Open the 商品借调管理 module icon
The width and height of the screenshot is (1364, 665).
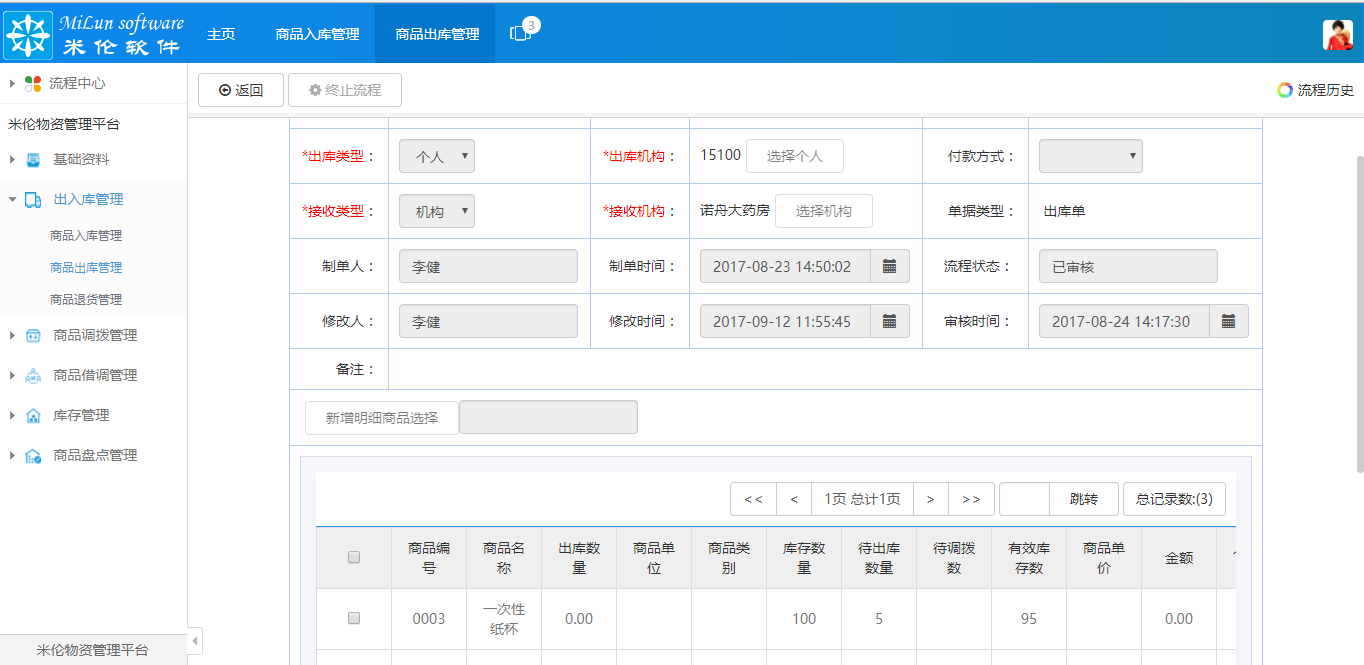pos(33,376)
